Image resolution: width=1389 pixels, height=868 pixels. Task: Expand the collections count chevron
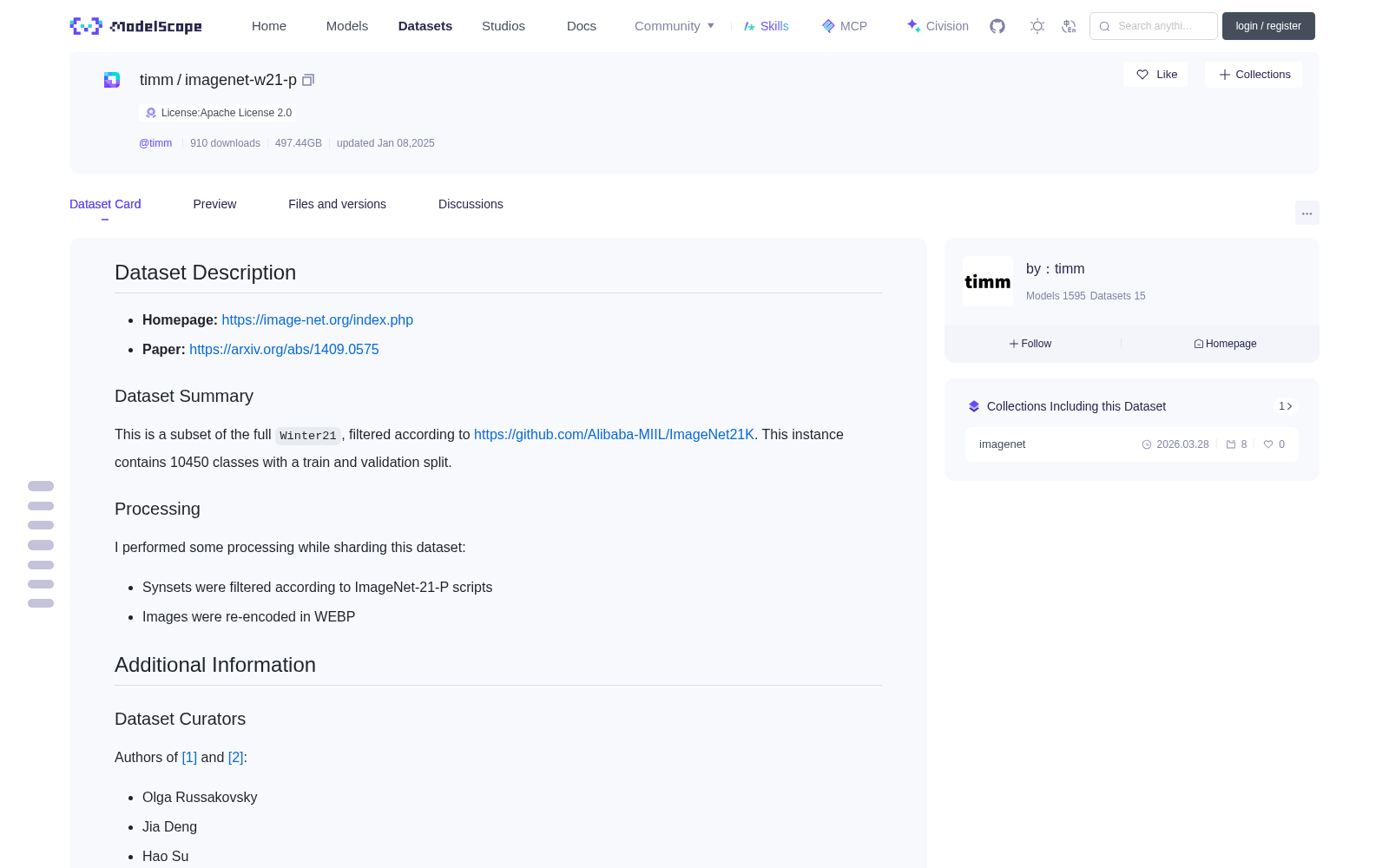tap(1286, 406)
